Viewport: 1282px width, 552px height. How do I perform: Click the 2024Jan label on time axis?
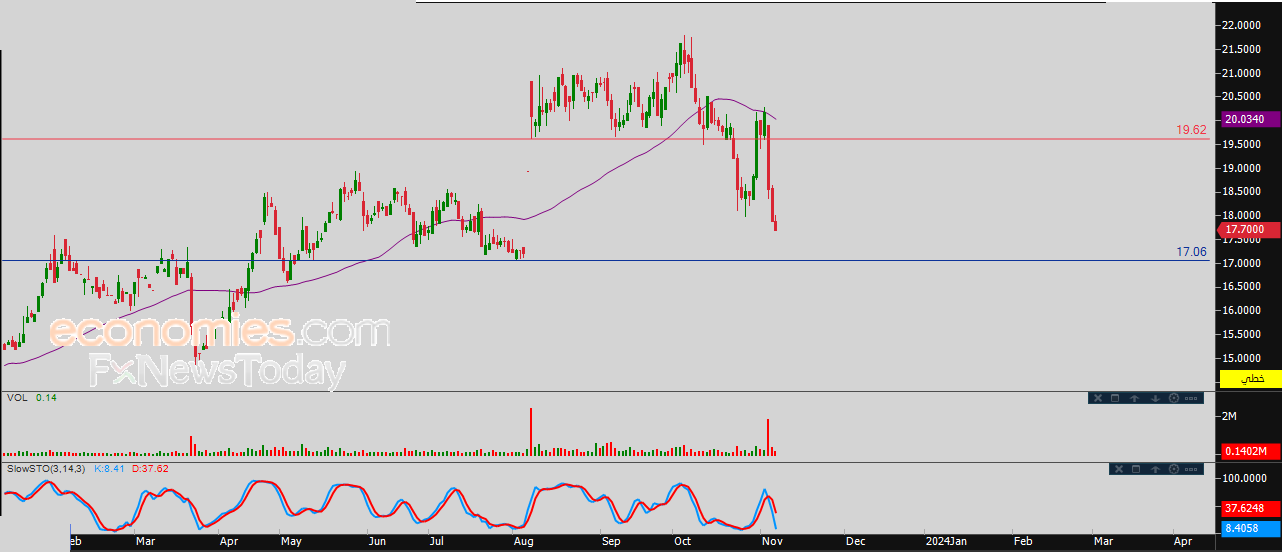click(945, 541)
